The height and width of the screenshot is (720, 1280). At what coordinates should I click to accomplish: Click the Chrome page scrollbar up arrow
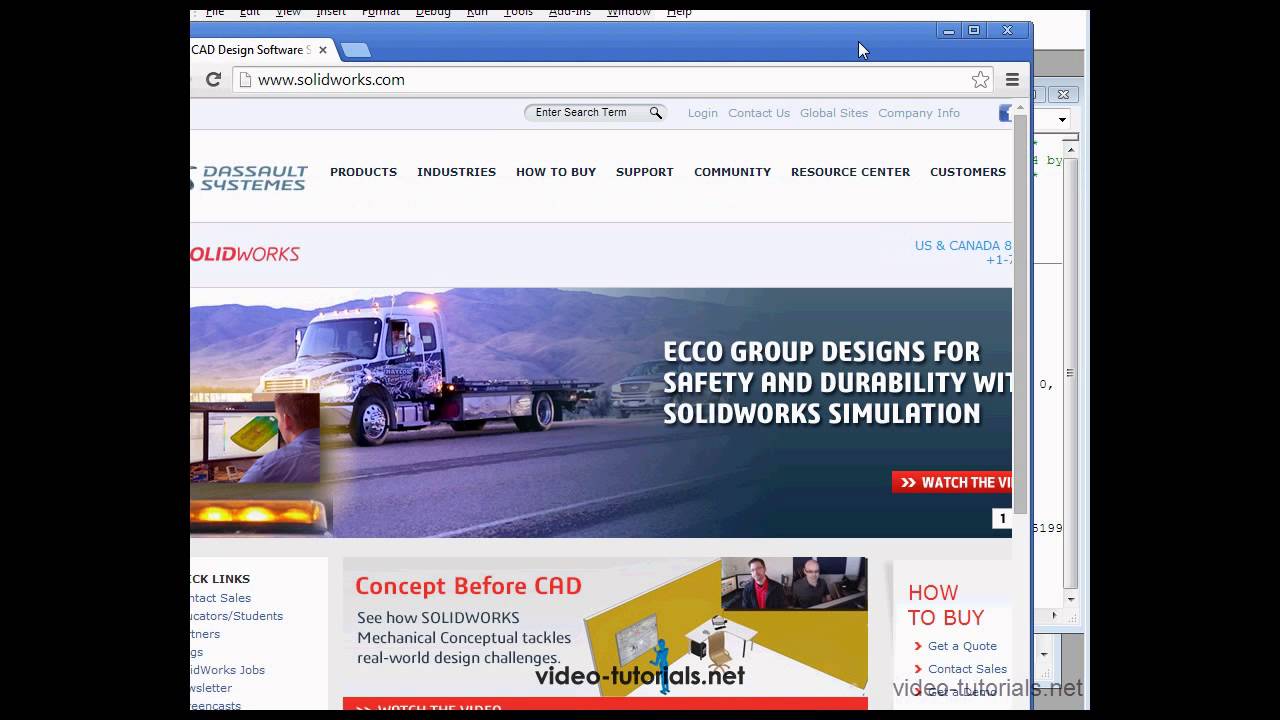(1020, 107)
